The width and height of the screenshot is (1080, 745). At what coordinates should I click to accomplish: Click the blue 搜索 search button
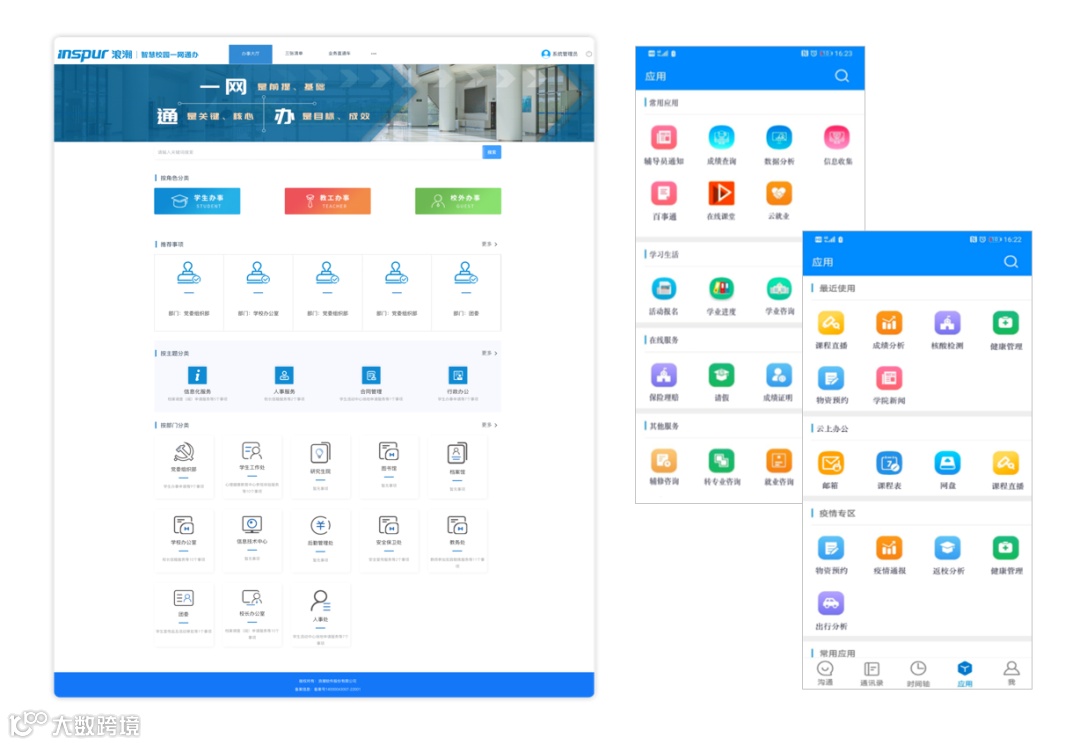492,152
